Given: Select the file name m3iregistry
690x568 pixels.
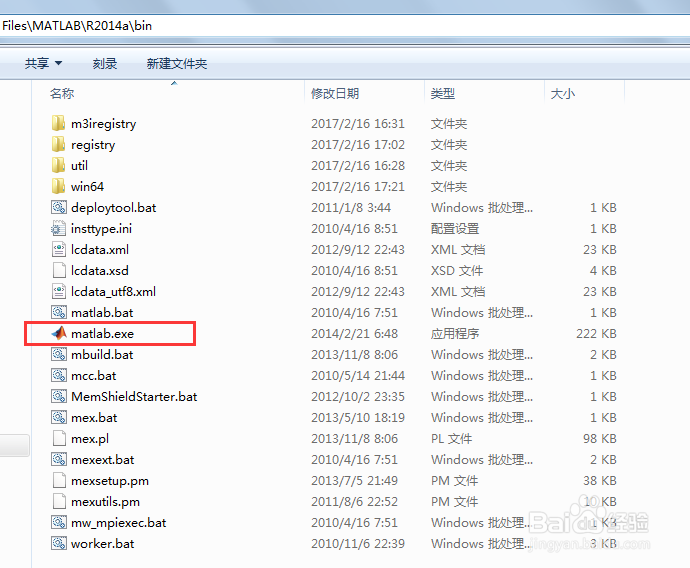Looking at the screenshot, I should pyautogui.click(x=103, y=124).
